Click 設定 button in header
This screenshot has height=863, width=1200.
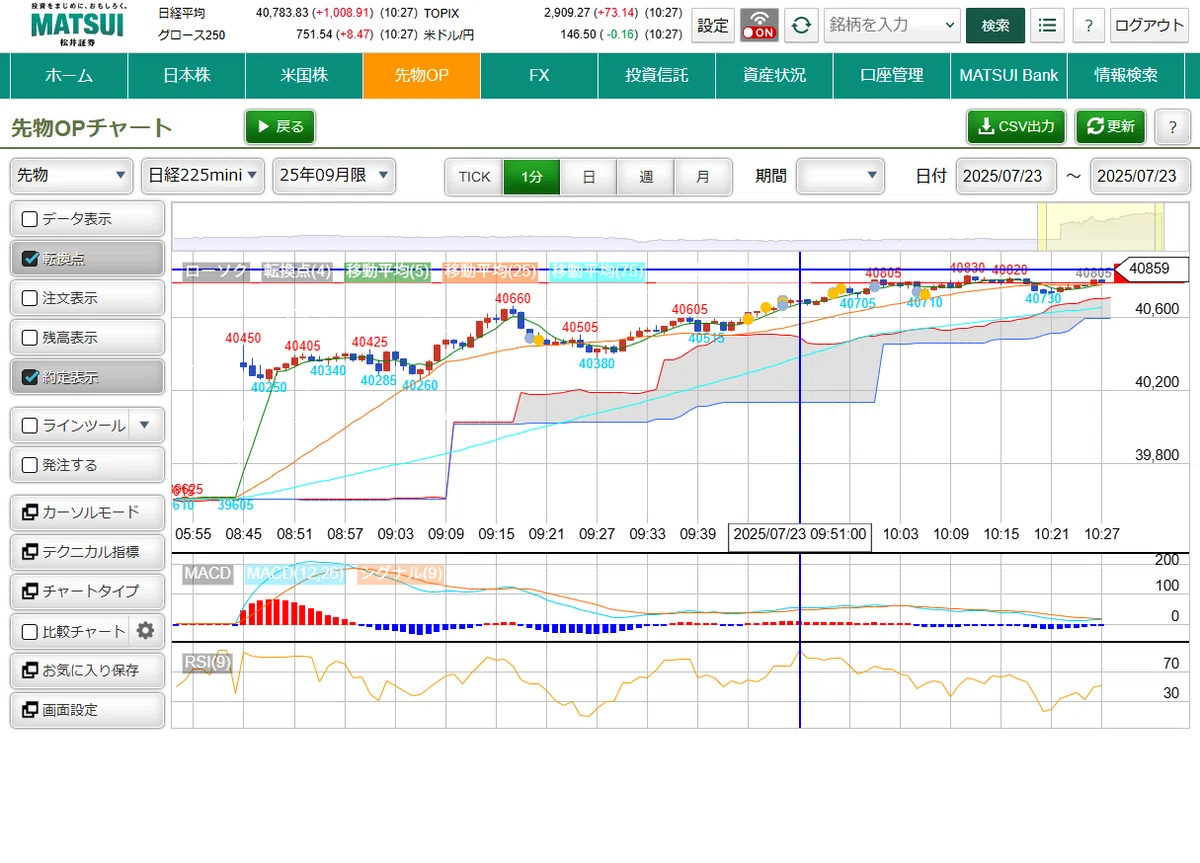[x=713, y=25]
